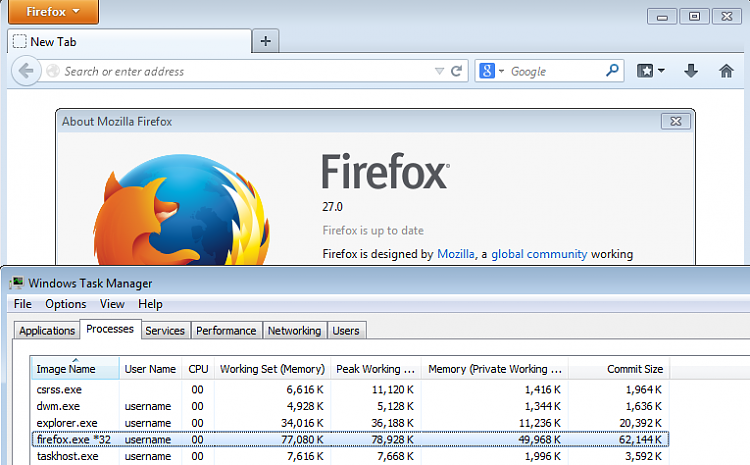
Task: Sort by User Name column header
Action: coord(150,369)
